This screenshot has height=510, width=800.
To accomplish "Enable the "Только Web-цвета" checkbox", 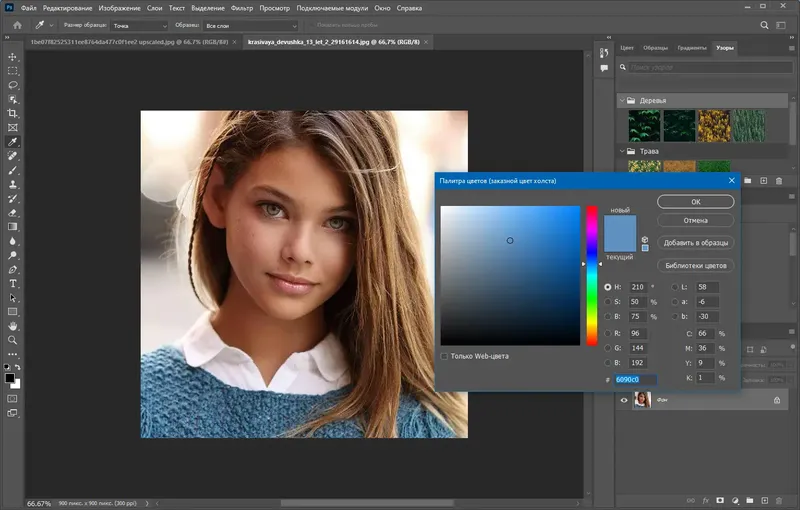I will tap(445, 356).
